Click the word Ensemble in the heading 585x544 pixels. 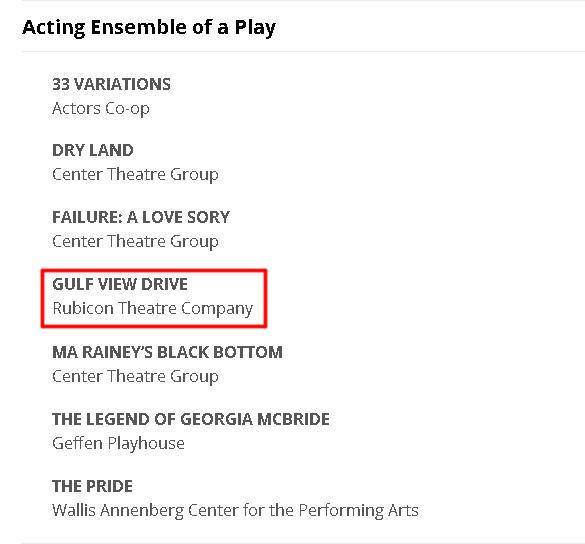click(139, 28)
